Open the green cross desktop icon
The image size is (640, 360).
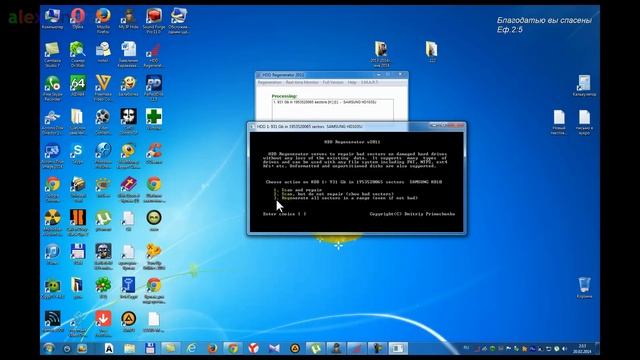(154, 119)
